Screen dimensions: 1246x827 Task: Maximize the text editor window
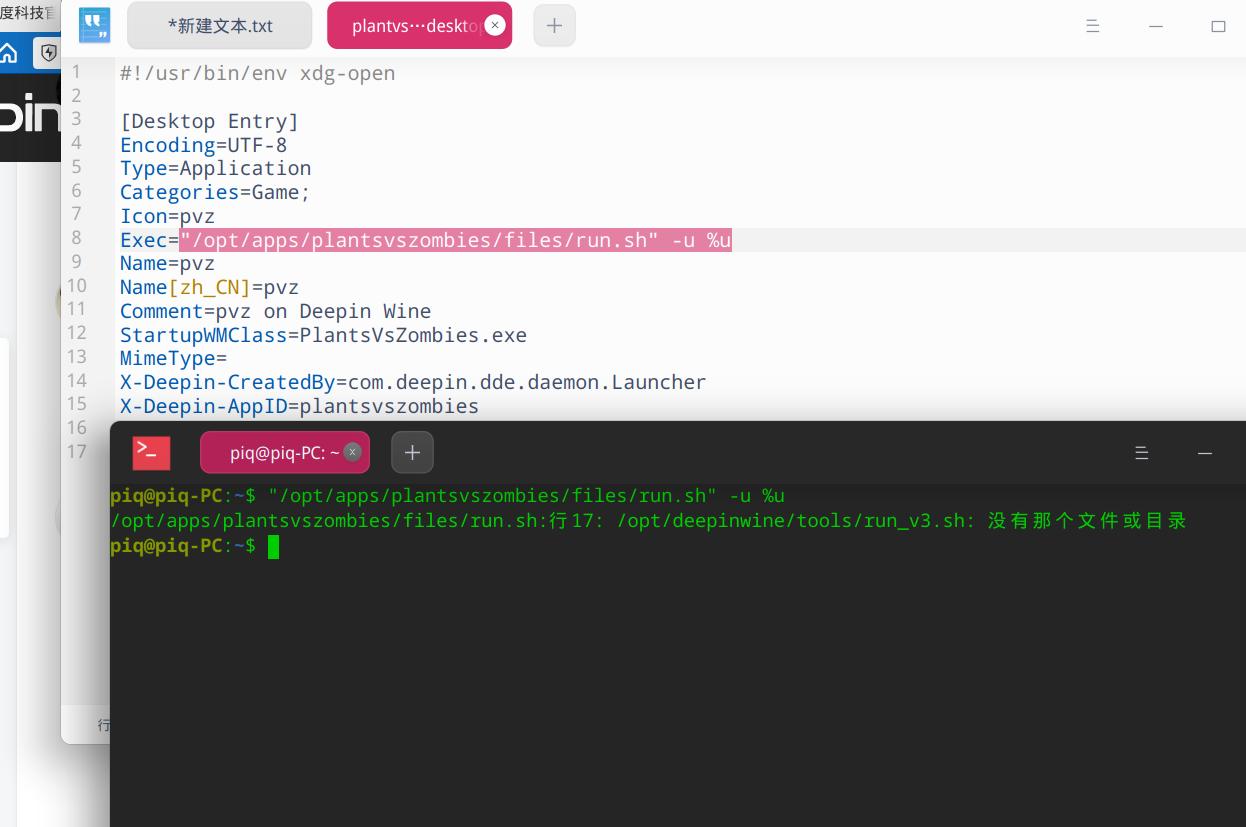tap(1218, 26)
